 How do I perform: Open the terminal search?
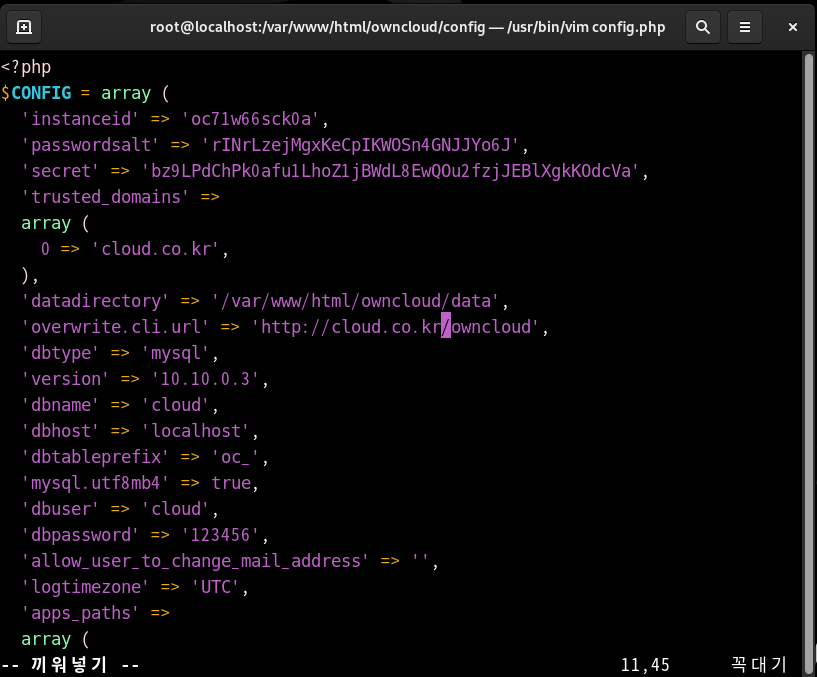(x=703, y=27)
